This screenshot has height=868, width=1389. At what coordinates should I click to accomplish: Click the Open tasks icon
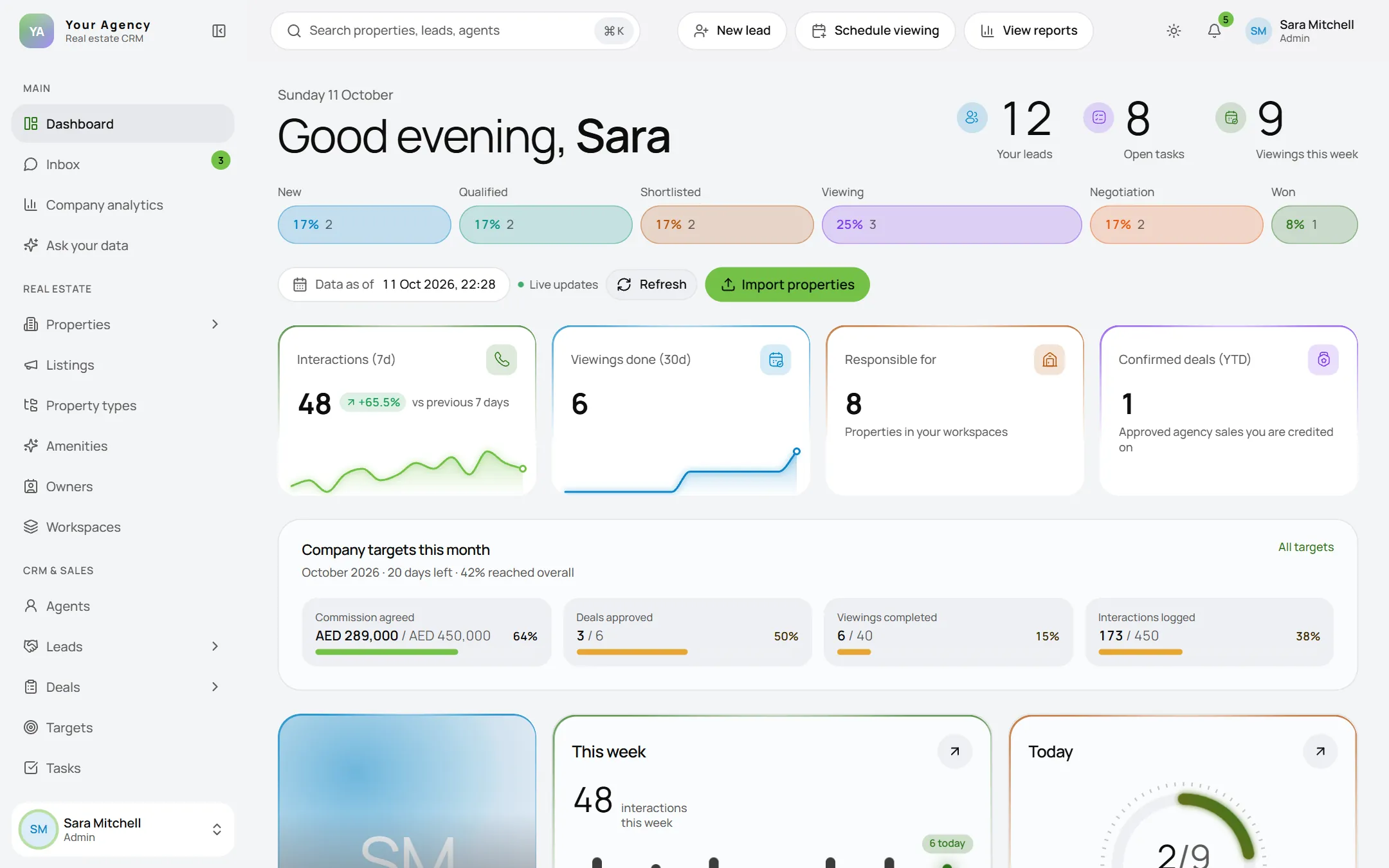[x=1099, y=118]
